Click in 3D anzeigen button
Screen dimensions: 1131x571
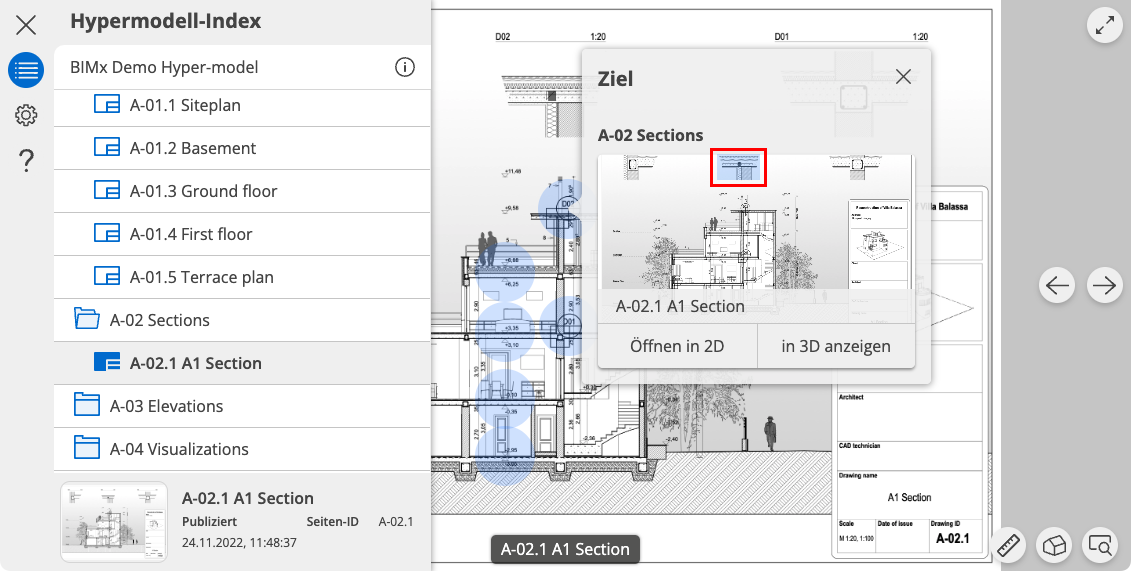pyautogui.click(x=836, y=346)
